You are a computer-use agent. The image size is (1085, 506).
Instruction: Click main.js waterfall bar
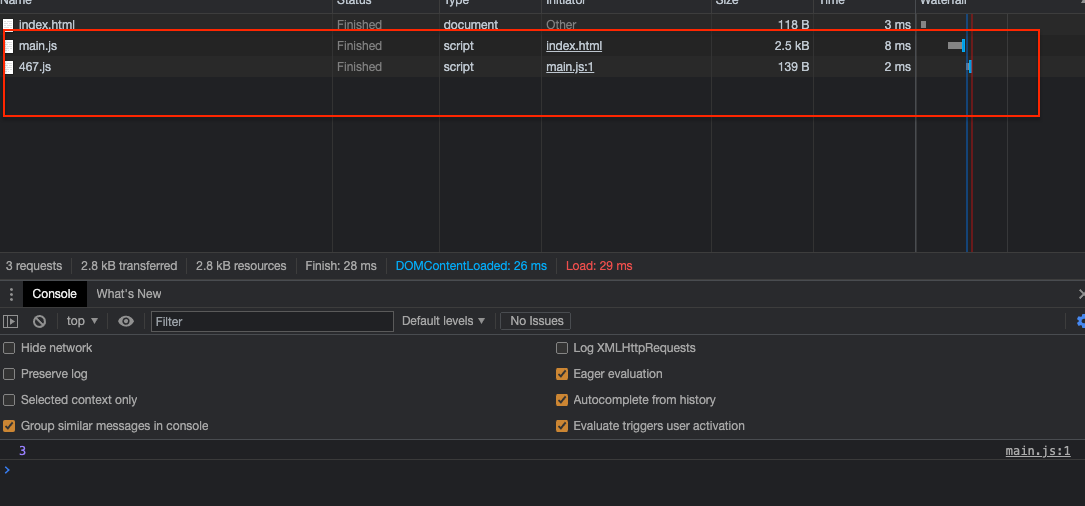coord(956,46)
